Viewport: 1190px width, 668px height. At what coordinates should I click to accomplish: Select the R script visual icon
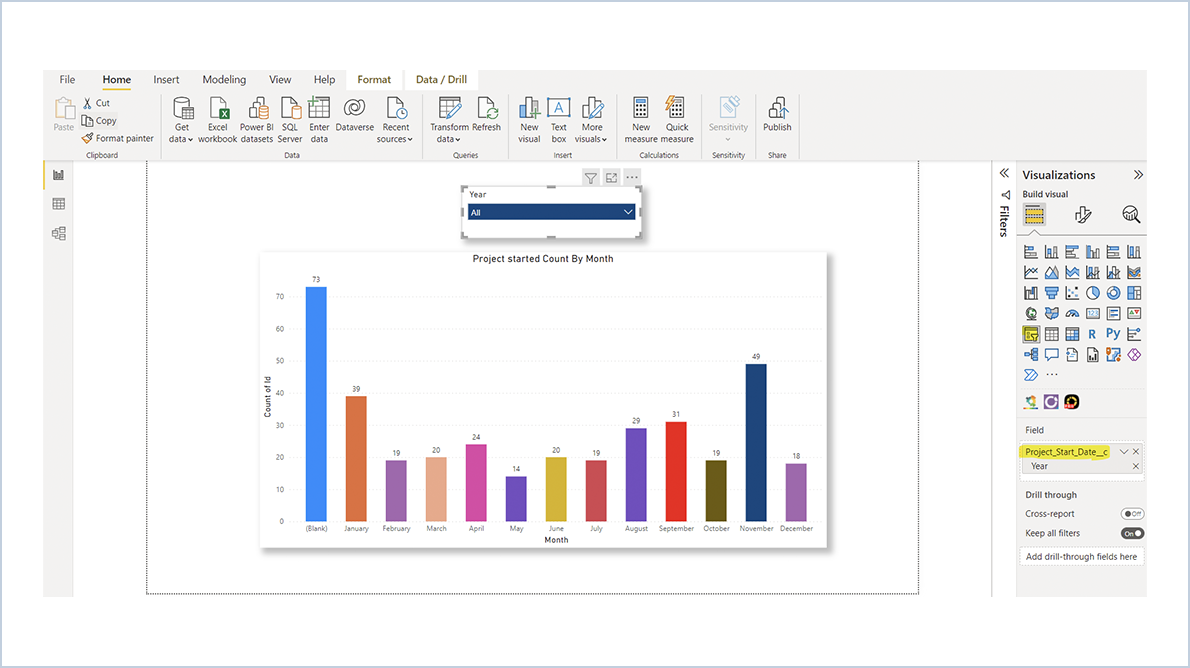point(1093,333)
